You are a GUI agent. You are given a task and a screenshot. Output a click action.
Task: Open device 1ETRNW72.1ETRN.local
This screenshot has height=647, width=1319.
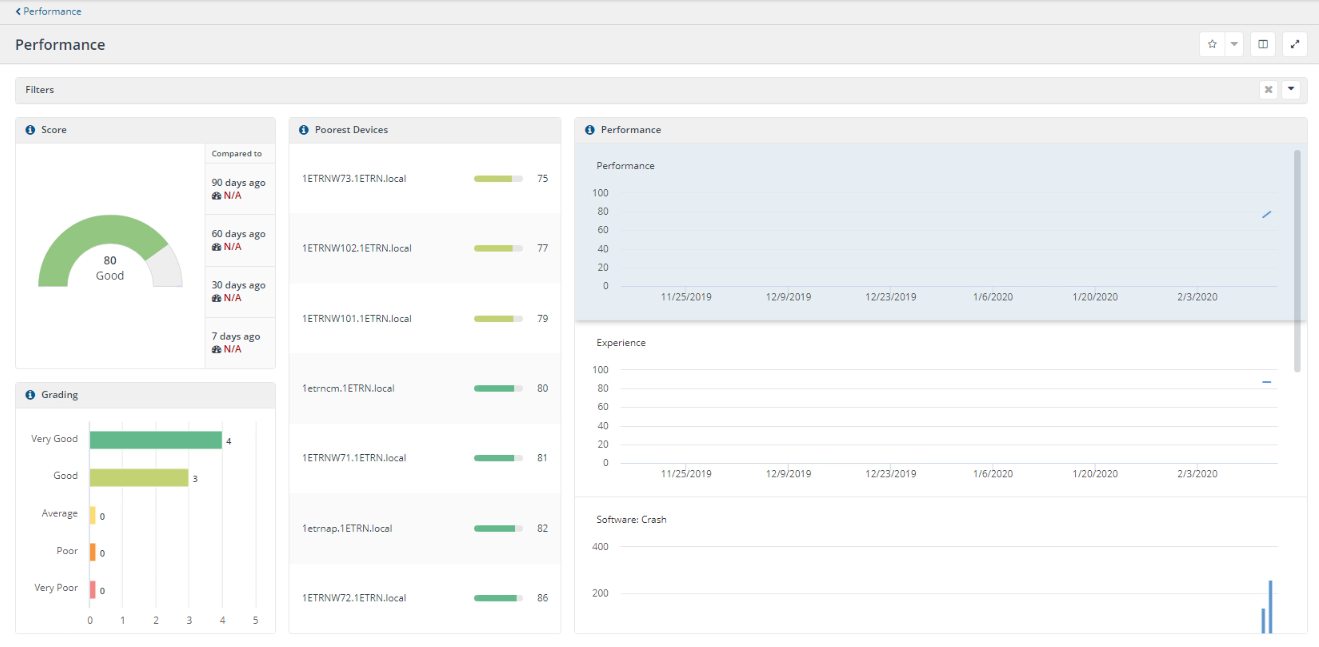(x=354, y=598)
